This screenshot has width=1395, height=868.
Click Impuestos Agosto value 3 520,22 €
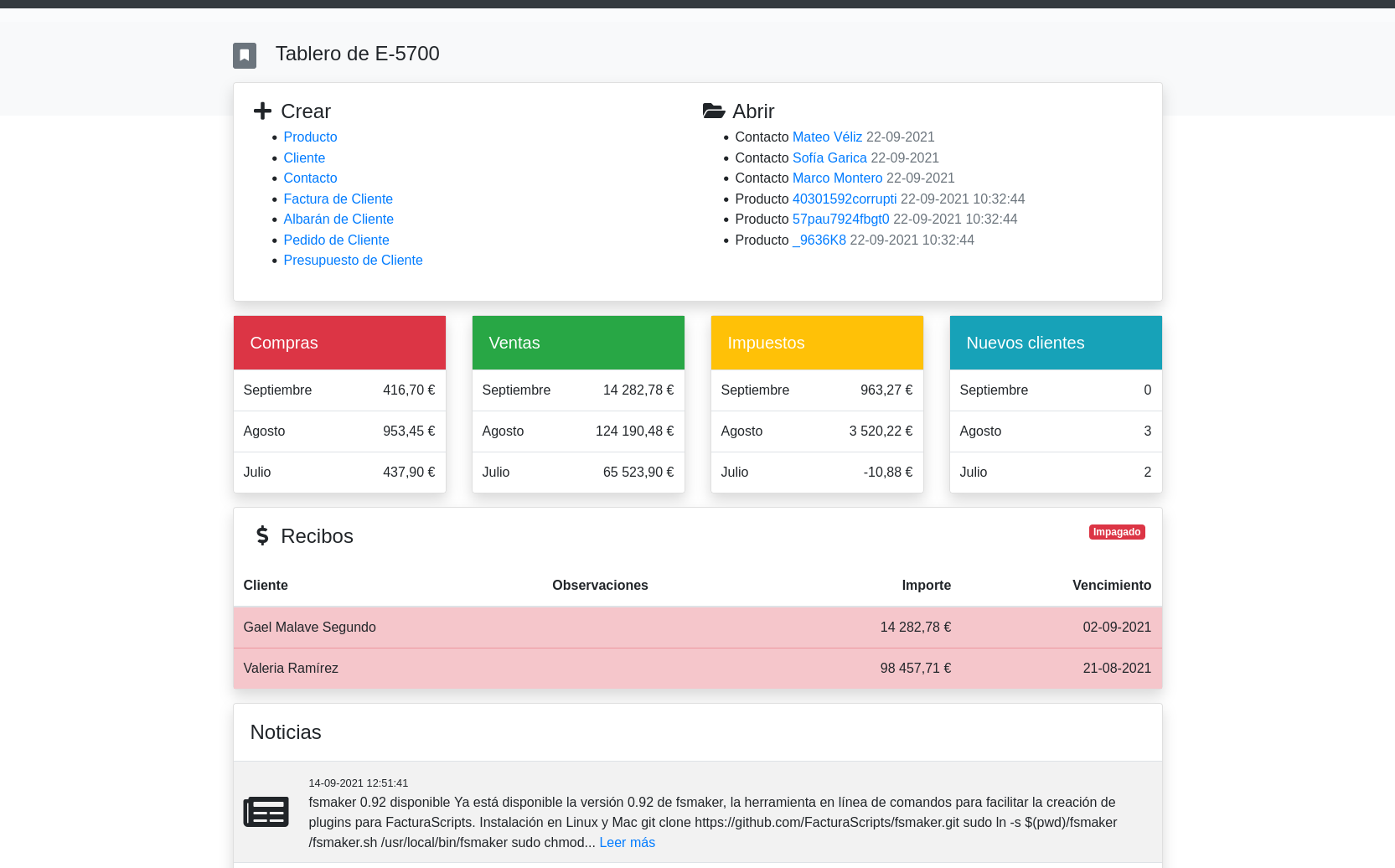(881, 431)
